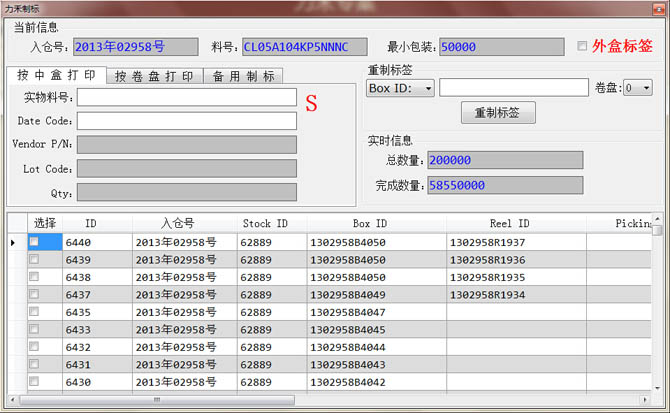This screenshot has width=670, height=413.
Task: Click the horizontal scrollbar thumb
Action: 157,400
